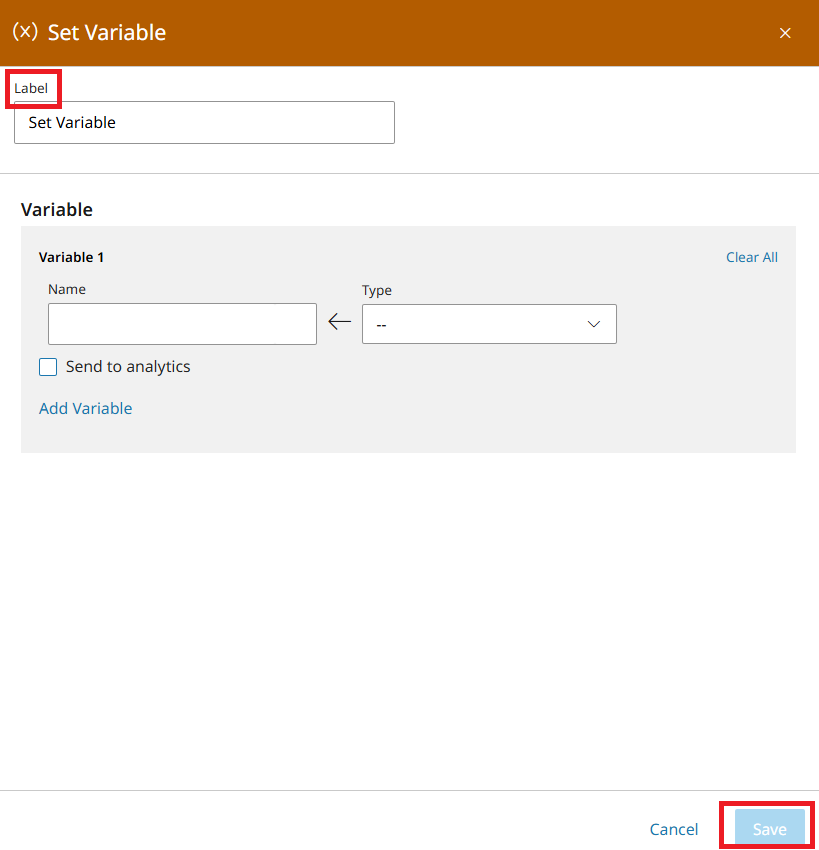Viewport: 819px width, 850px height.
Task: Click the Save button
Action: pos(770,829)
